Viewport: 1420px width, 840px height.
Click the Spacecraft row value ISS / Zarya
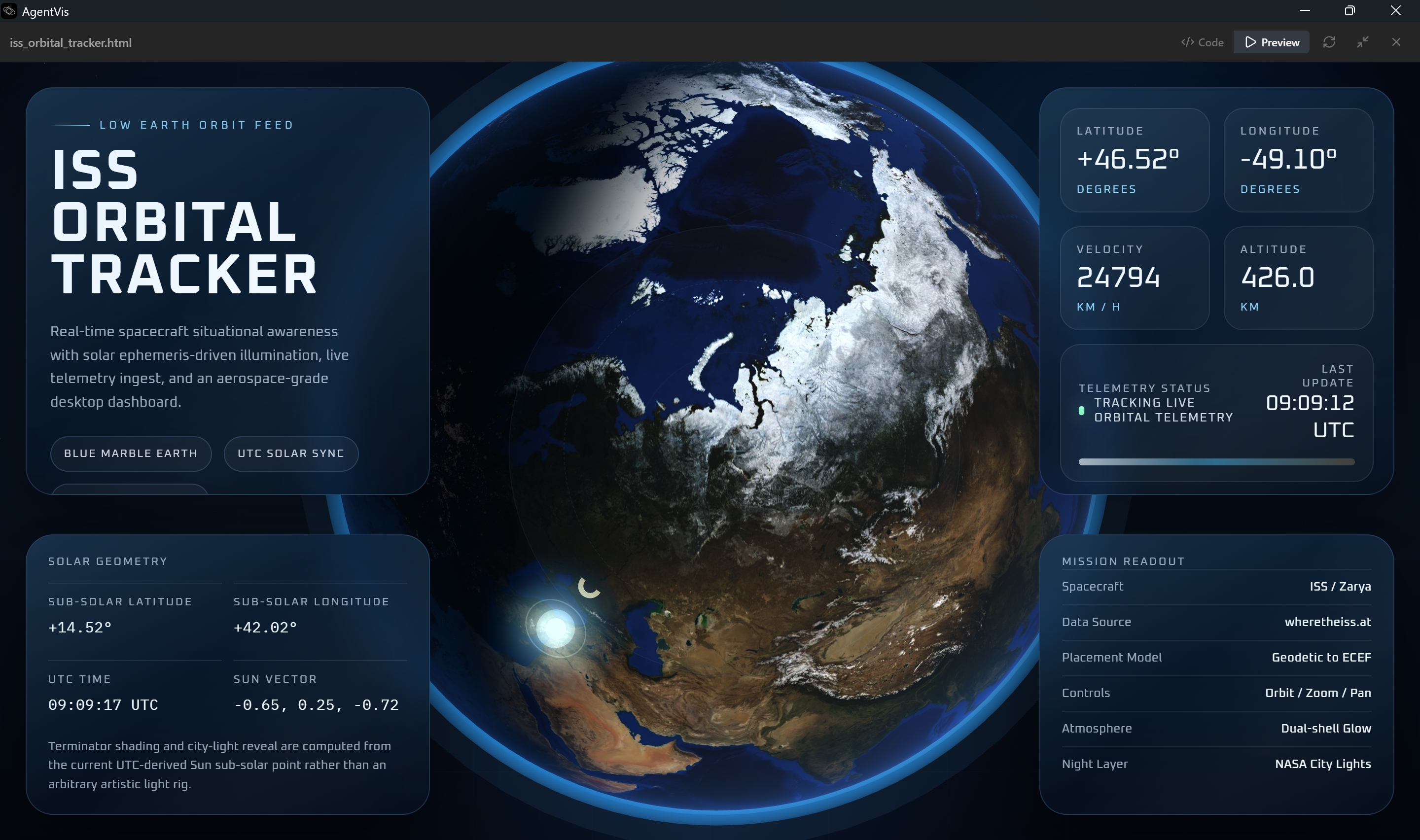coord(1340,587)
